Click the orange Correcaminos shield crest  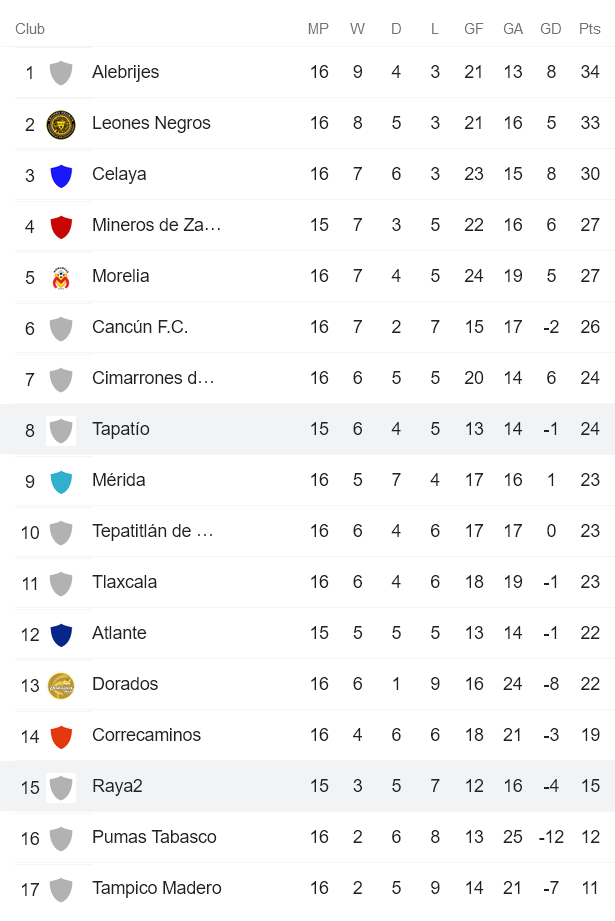point(61,736)
